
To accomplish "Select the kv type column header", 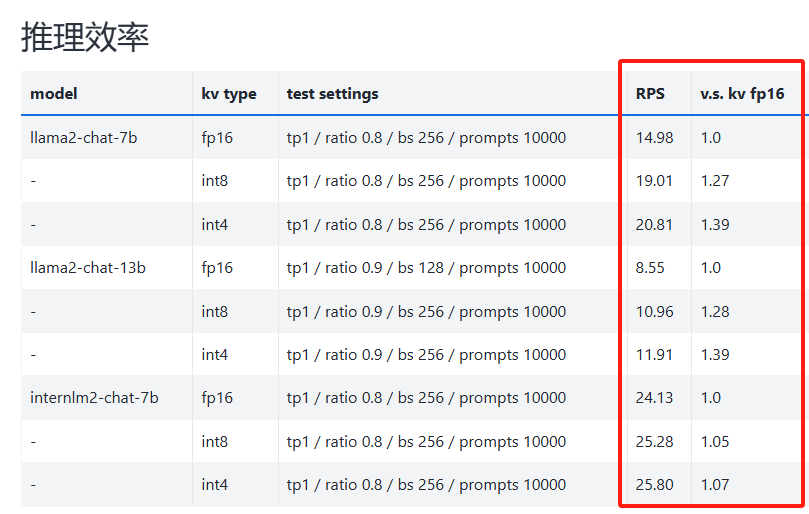I will [x=229, y=94].
